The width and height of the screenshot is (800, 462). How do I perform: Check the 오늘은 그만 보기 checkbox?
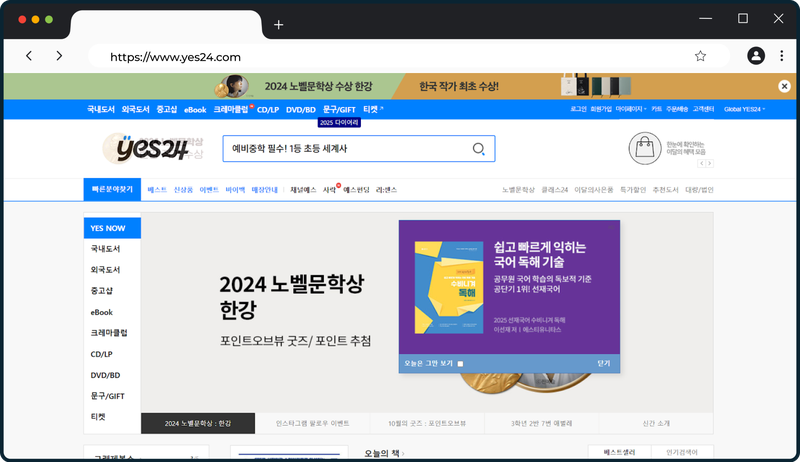[460, 364]
